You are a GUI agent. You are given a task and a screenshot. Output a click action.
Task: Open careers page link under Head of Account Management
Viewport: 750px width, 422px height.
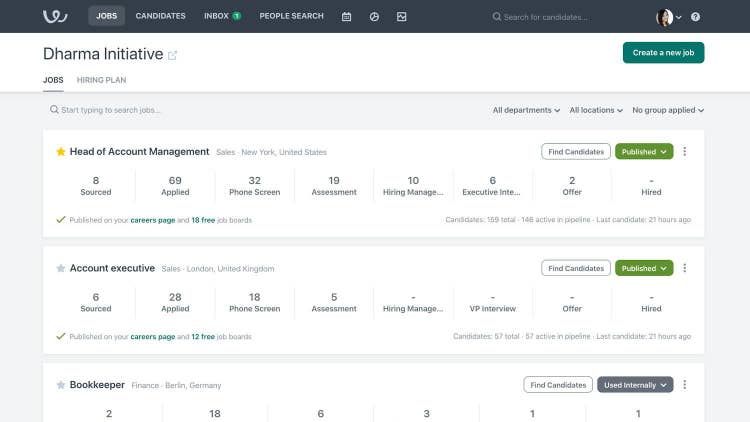[153, 220]
